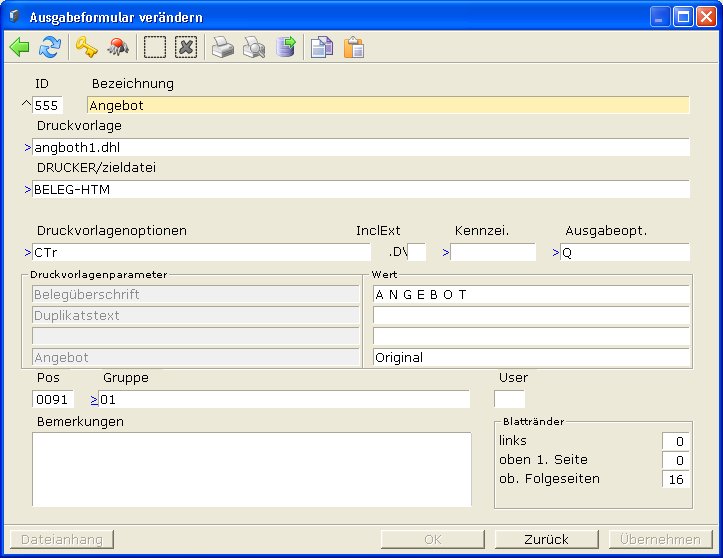Open lookup arrow beside Gruppe field
723x558 pixels.
[94, 400]
